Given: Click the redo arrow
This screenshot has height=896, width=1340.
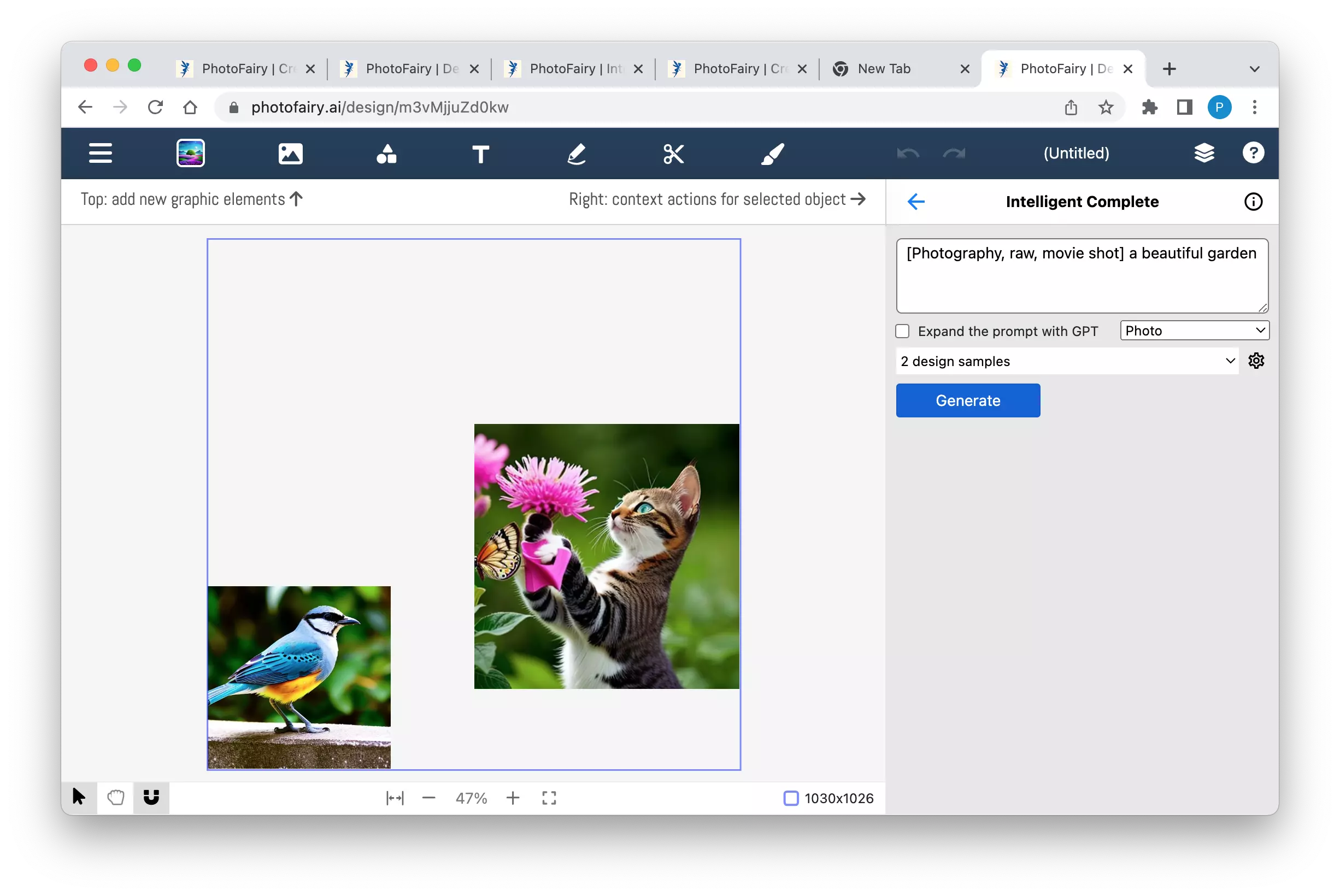Looking at the screenshot, I should click(x=954, y=153).
